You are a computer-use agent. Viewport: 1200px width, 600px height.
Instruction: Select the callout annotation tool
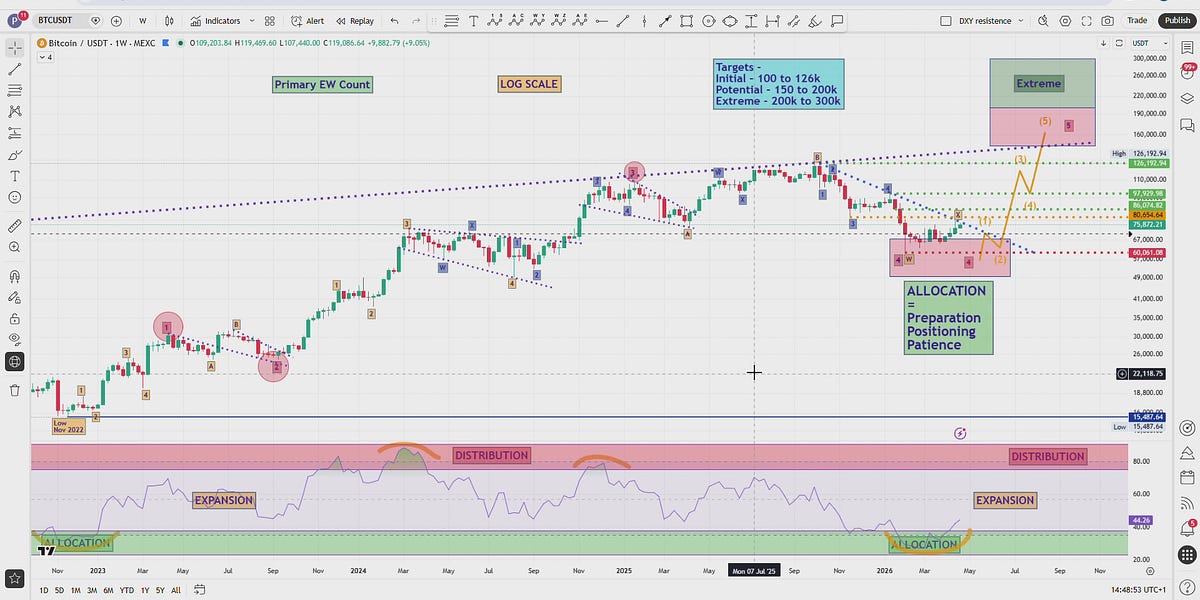pyautogui.click(x=837, y=20)
